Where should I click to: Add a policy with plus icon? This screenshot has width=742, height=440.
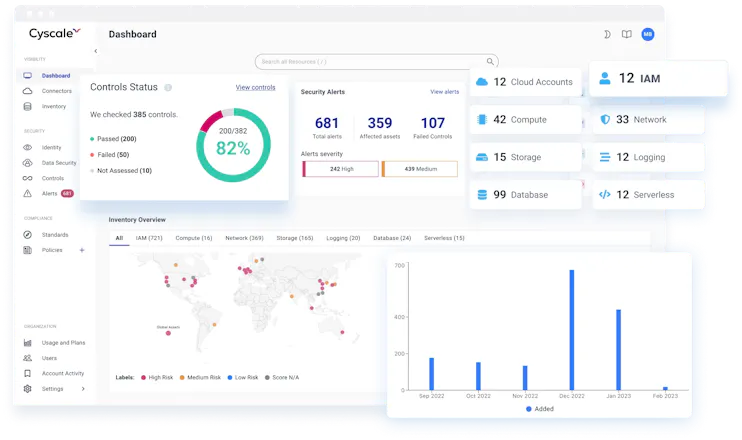(x=82, y=250)
